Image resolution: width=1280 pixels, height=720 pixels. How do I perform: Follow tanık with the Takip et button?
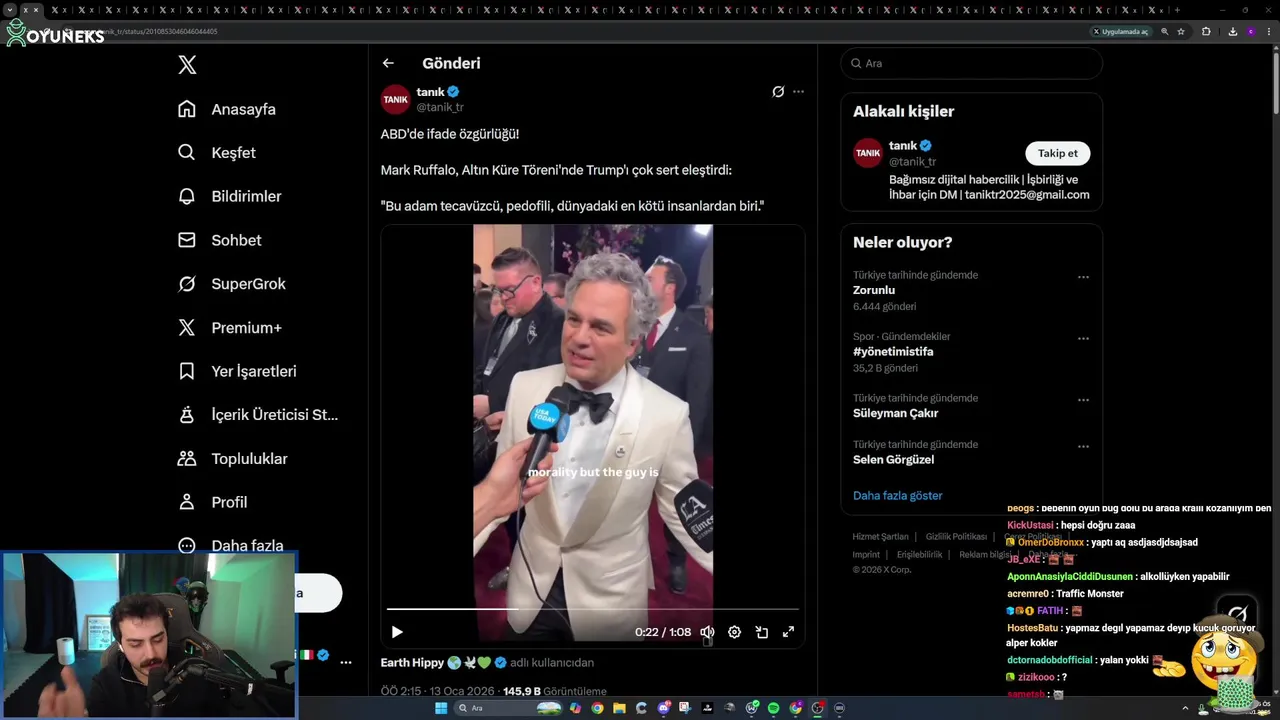(x=1057, y=153)
